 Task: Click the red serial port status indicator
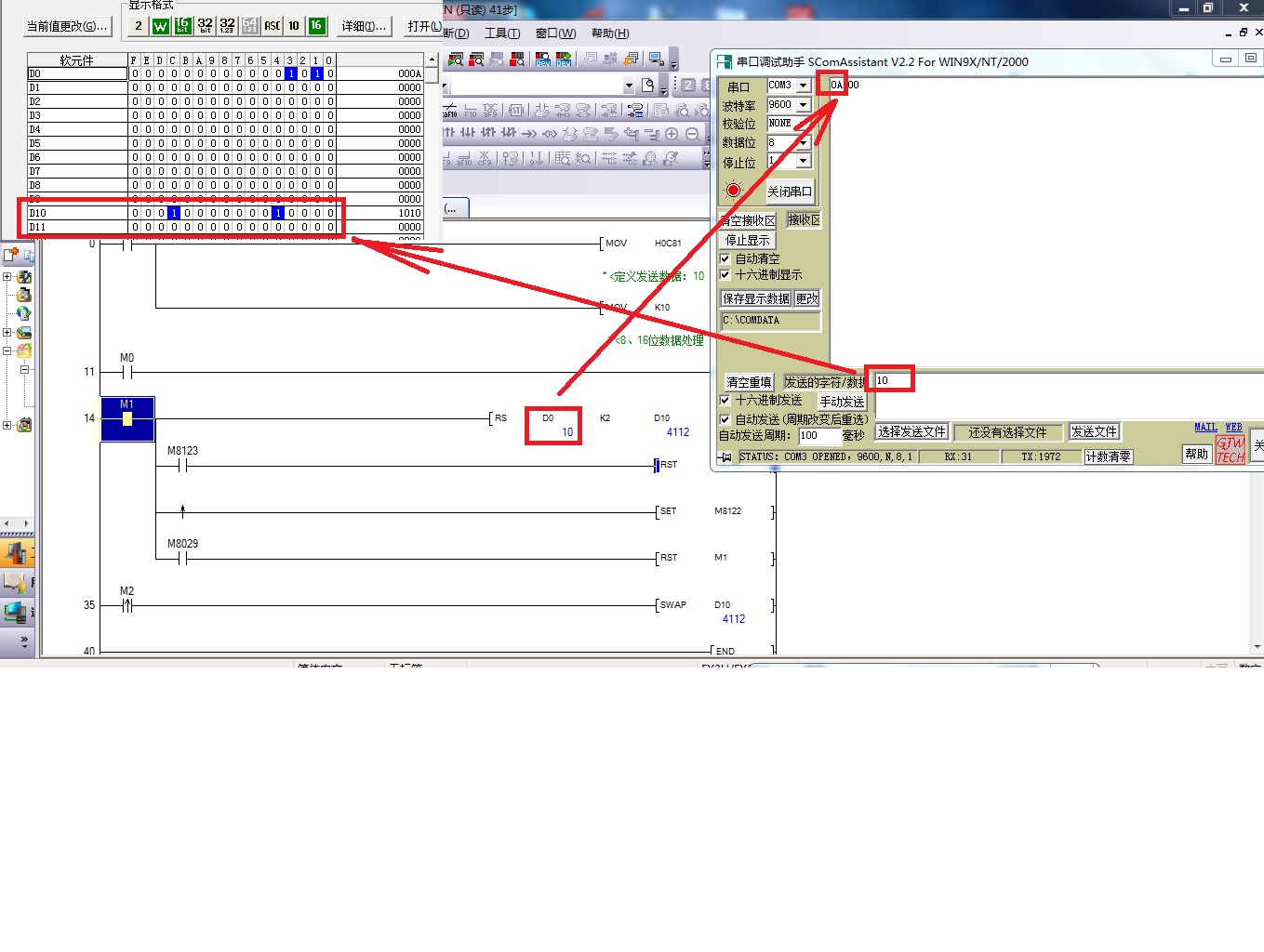[733, 191]
